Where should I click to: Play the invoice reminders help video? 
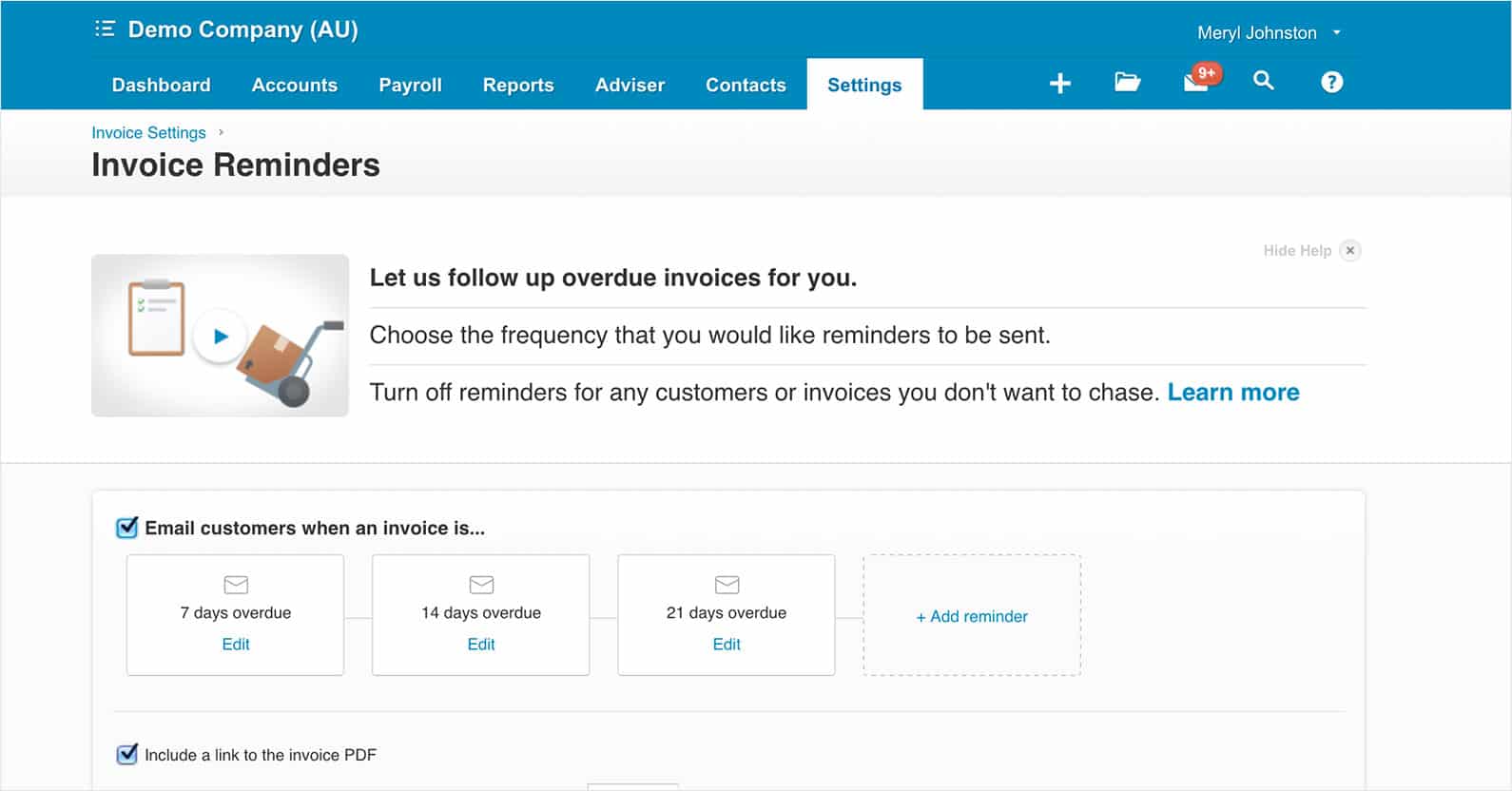click(221, 336)
